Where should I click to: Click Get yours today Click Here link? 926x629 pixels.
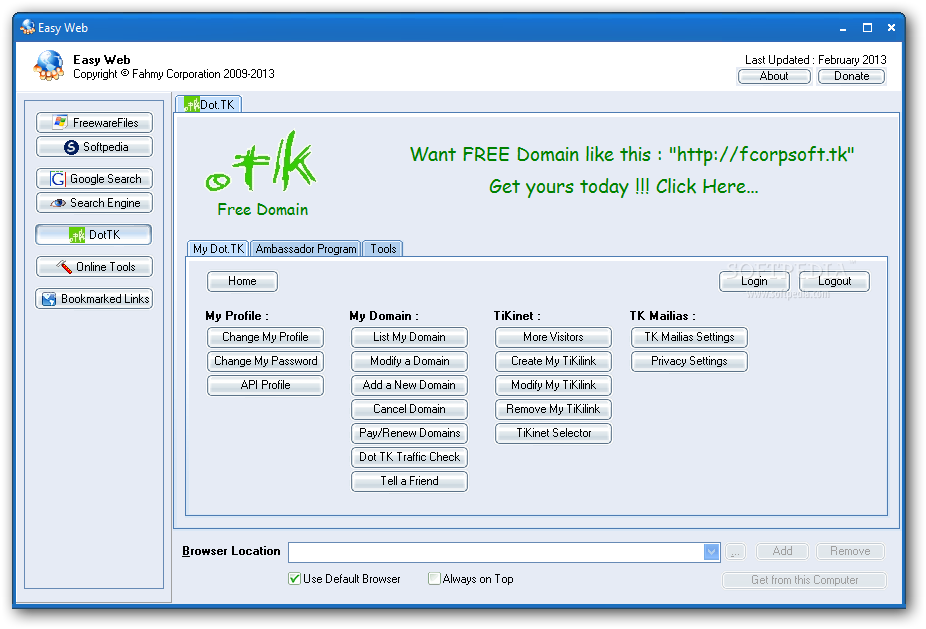coord(623,187)
